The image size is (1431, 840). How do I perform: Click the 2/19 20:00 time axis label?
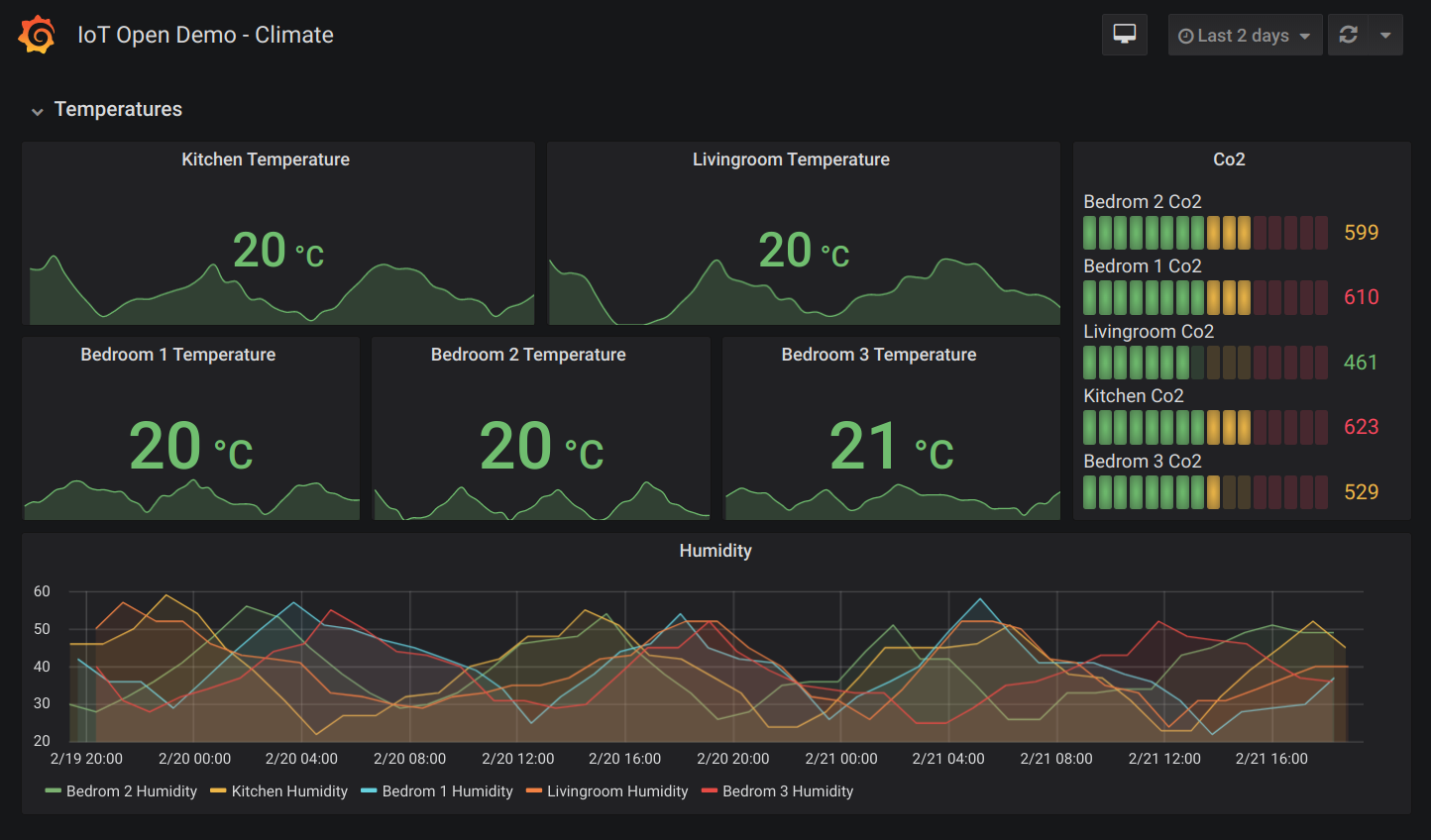click(x=86, y=759)
